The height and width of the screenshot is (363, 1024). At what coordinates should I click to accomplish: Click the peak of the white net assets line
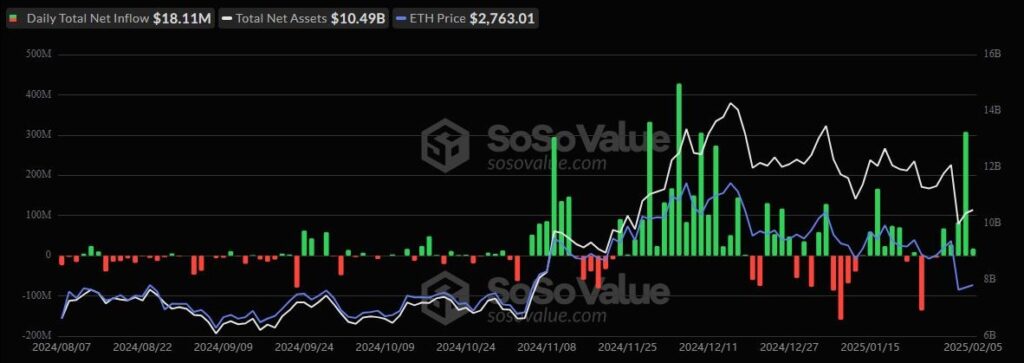[x=730, y=103]
